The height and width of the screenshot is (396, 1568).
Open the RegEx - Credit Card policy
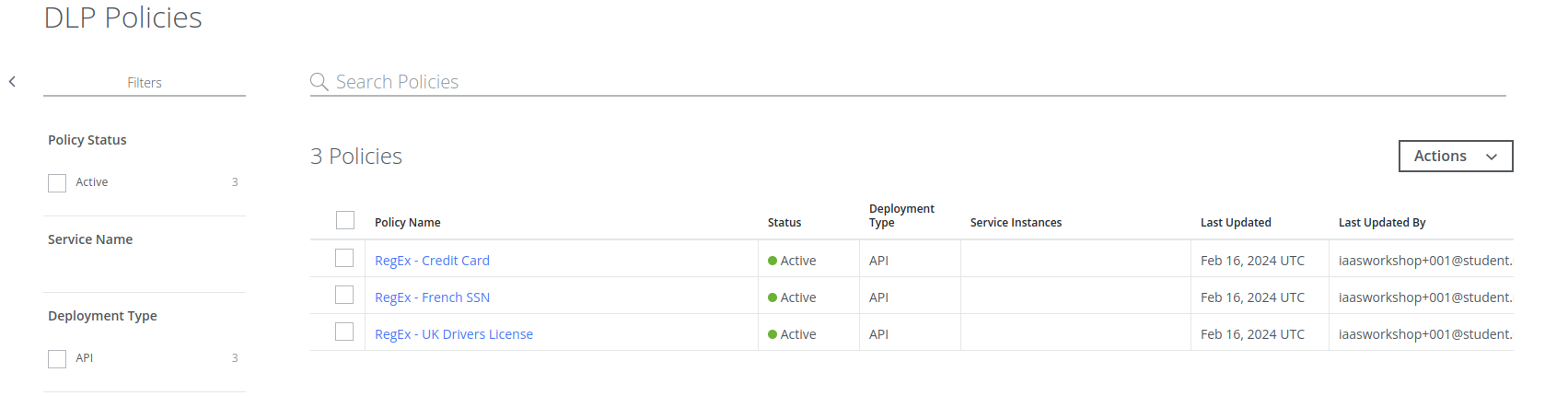pos(432,261)
